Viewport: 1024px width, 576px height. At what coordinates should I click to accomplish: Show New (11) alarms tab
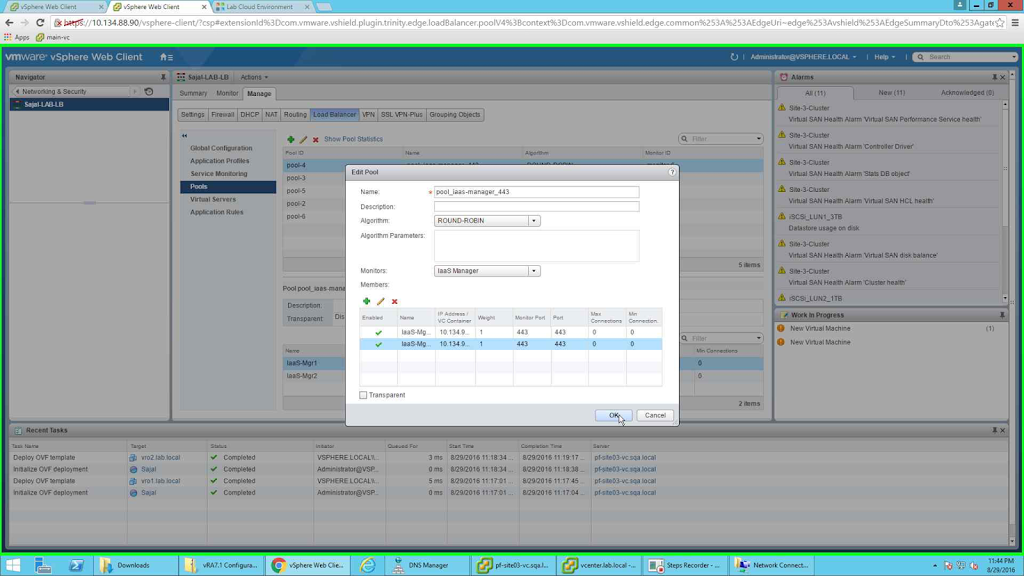891,93
